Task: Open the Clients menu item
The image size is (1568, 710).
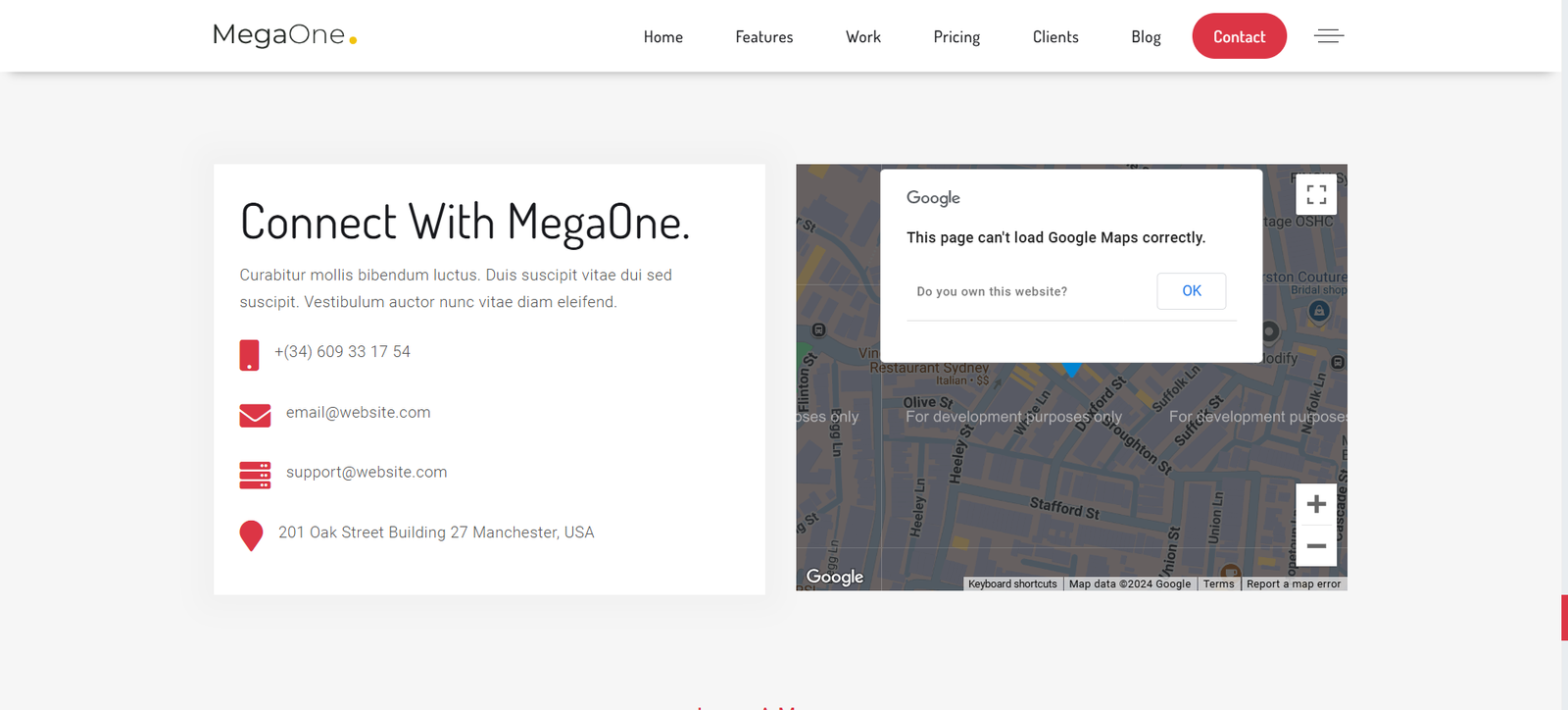Action: [x=1055, y=37]
